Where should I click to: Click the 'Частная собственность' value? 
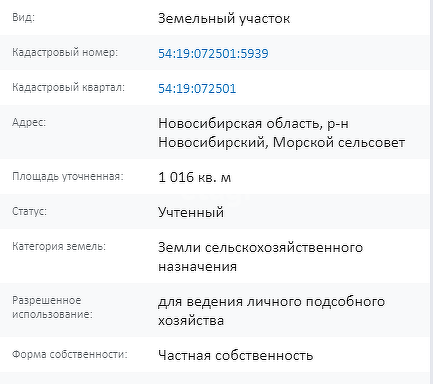pos(235,356)
